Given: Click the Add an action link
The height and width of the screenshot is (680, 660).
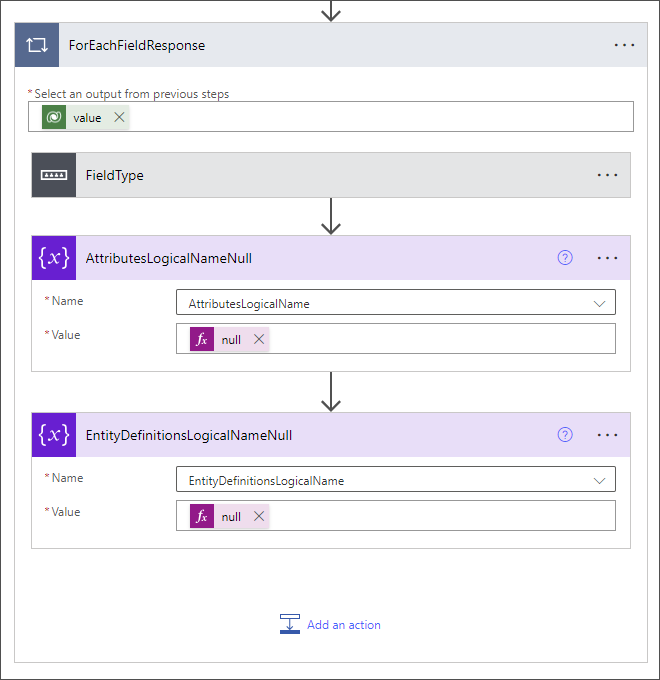Looking at the screenshot, I should [x=344, y=625].
